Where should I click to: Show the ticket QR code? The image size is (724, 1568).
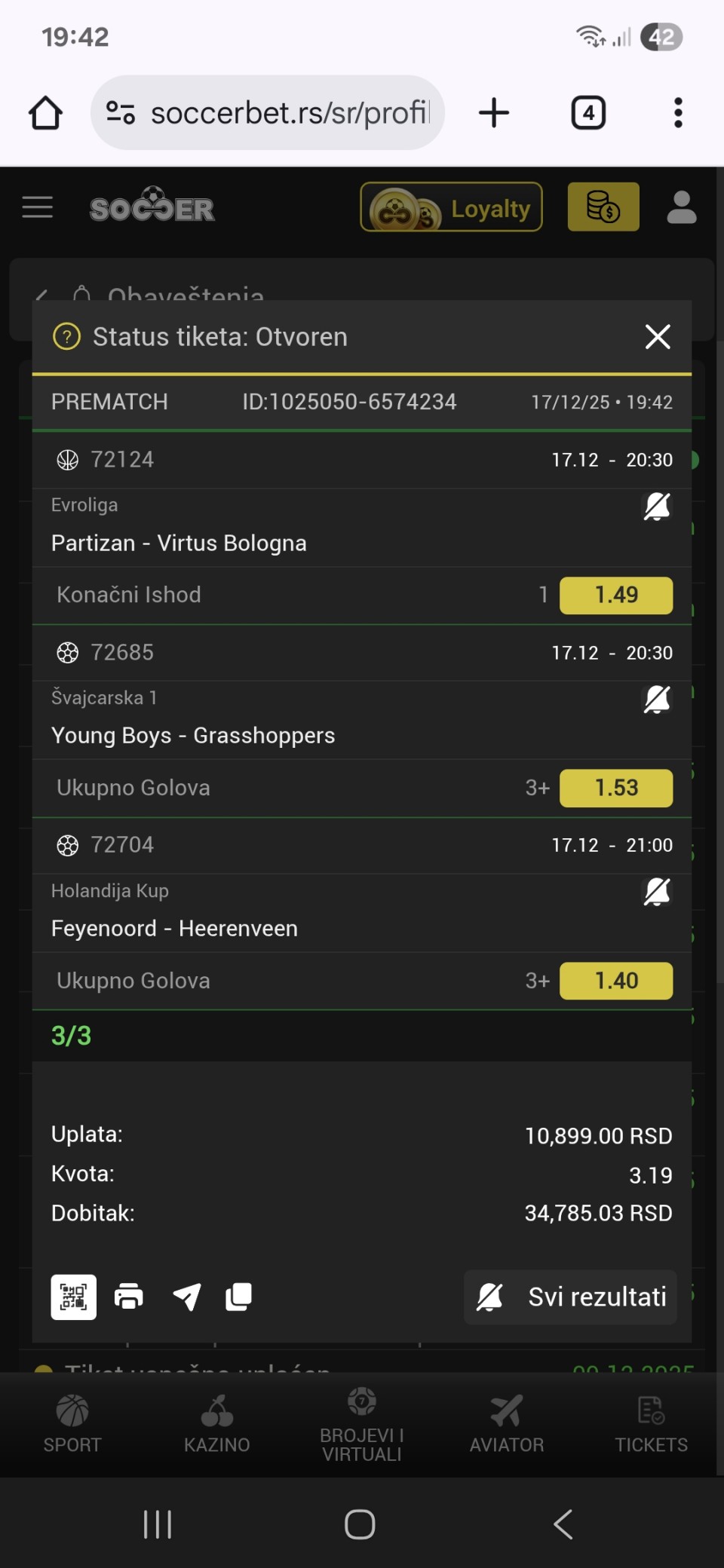tap(73, 1297)
